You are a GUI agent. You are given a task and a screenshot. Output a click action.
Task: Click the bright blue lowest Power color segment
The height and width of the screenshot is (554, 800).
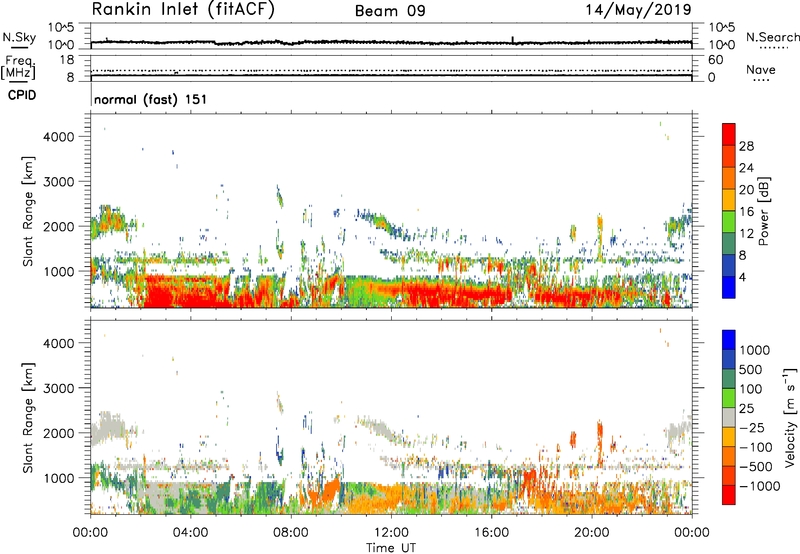729,288
